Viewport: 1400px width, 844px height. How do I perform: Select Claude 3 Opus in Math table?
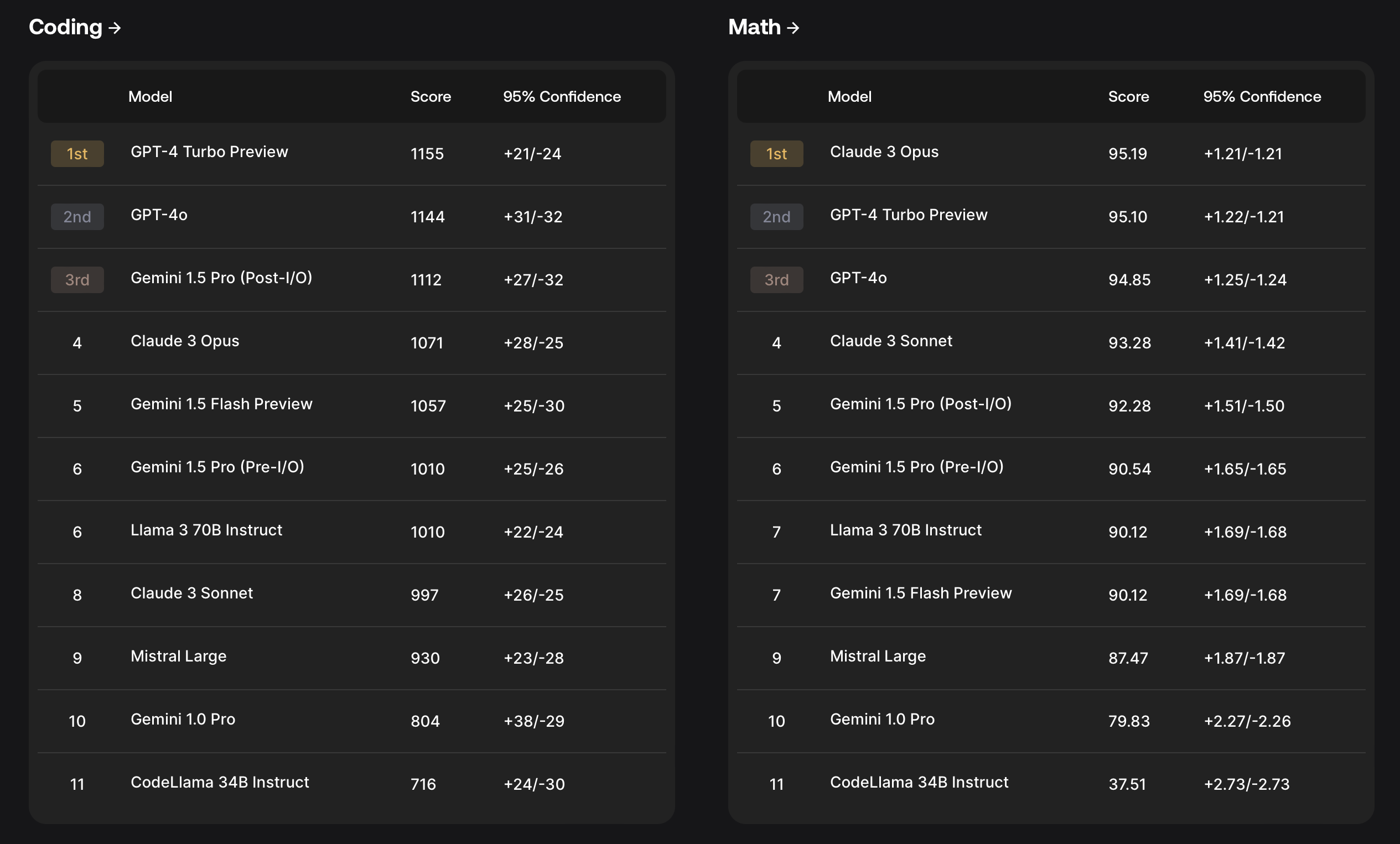[x=884, y=152]
